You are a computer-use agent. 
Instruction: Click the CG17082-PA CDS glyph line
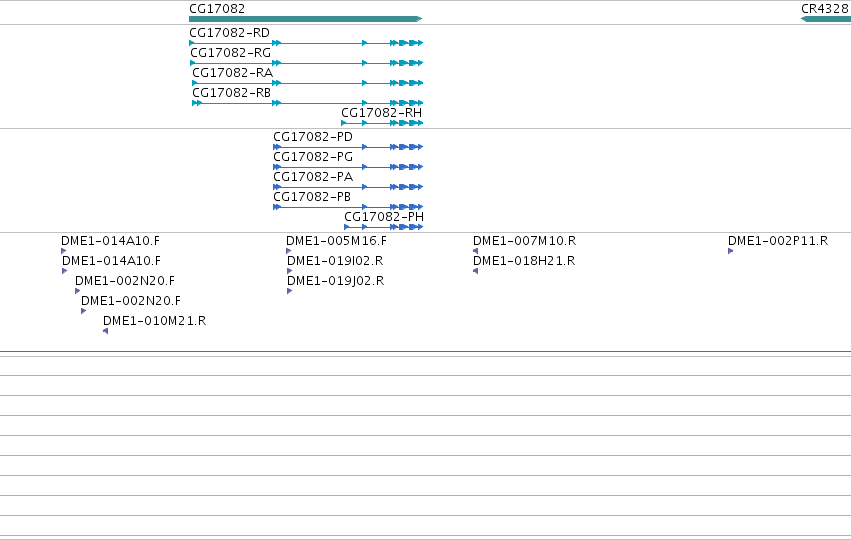(348, 187)
